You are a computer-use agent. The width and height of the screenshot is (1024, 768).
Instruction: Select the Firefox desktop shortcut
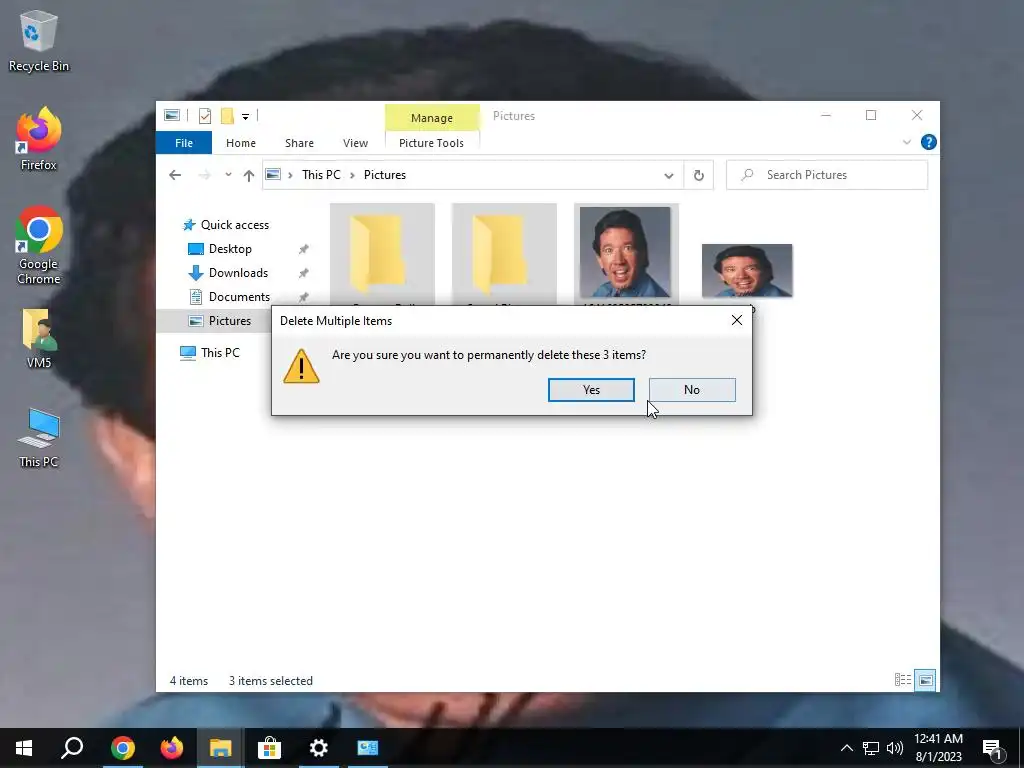[x=39, y=139]
